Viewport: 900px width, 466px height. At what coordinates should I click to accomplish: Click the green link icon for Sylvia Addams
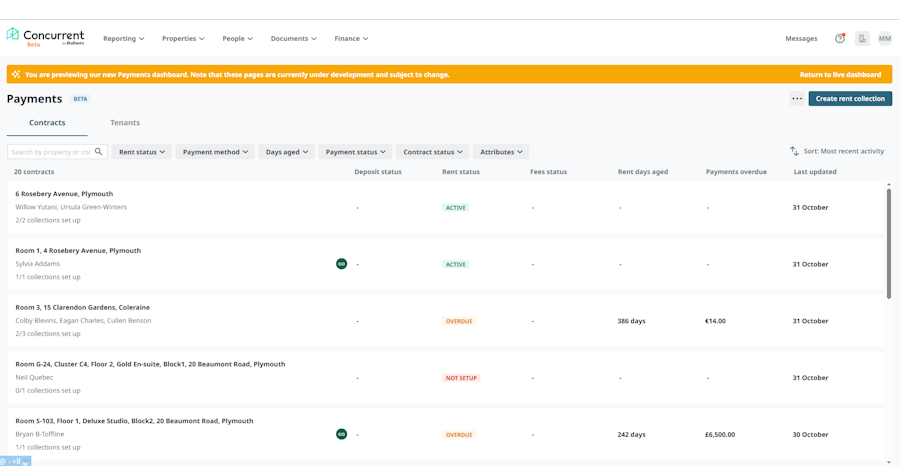pyautogui.click(x=341, y=264)
